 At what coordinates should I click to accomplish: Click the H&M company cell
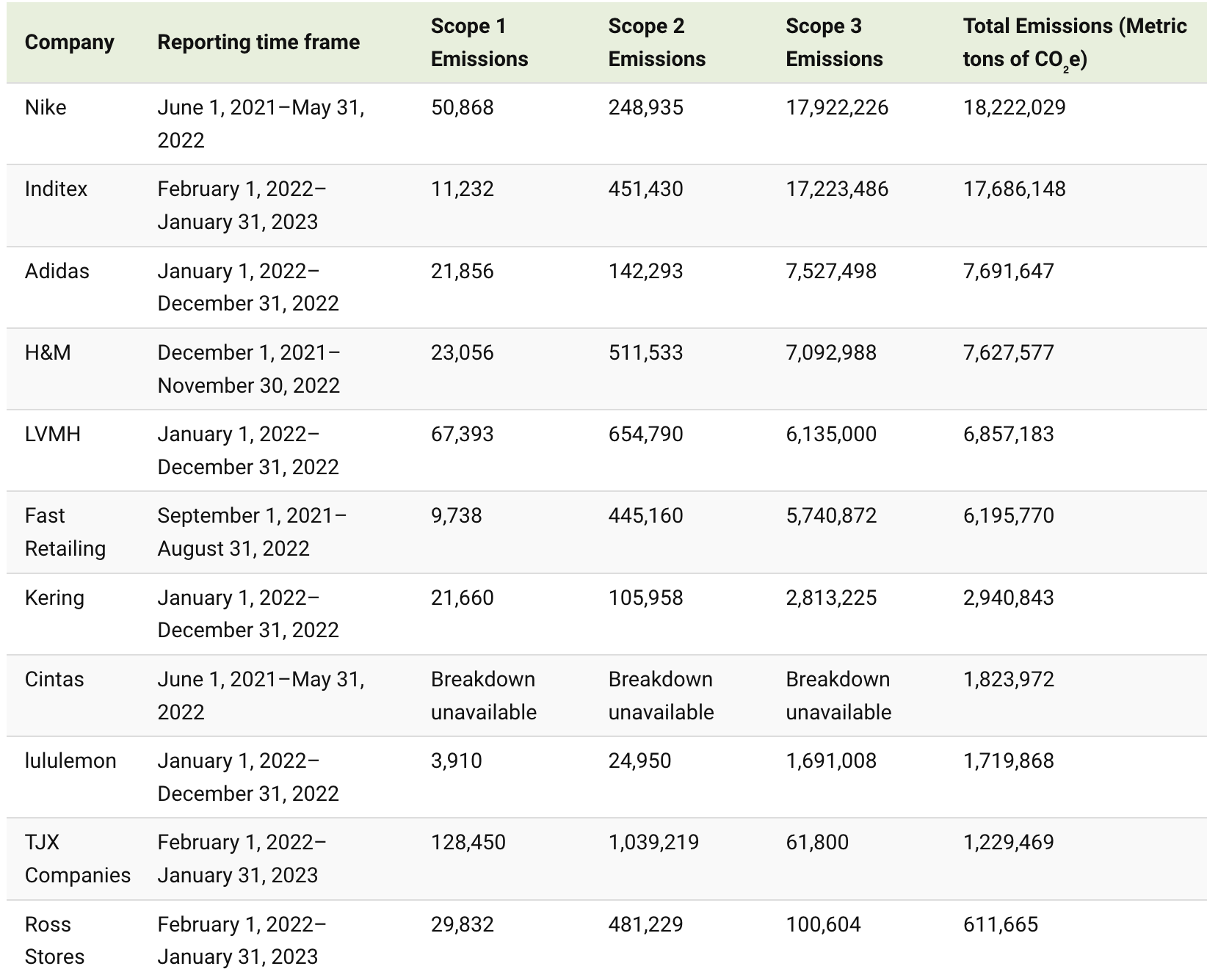tap(48, 353)
